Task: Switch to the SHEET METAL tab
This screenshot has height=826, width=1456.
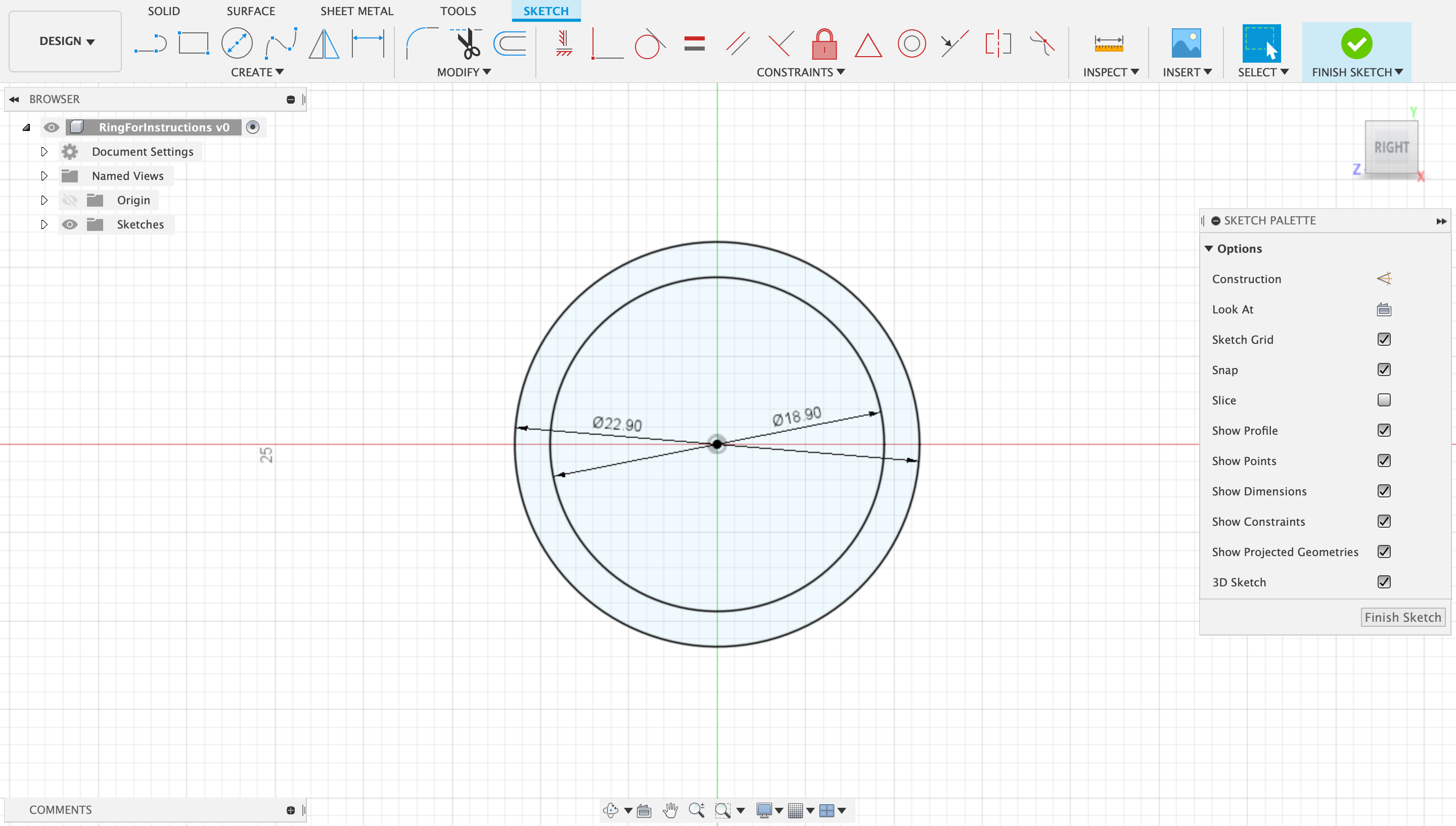Action: 356,11
